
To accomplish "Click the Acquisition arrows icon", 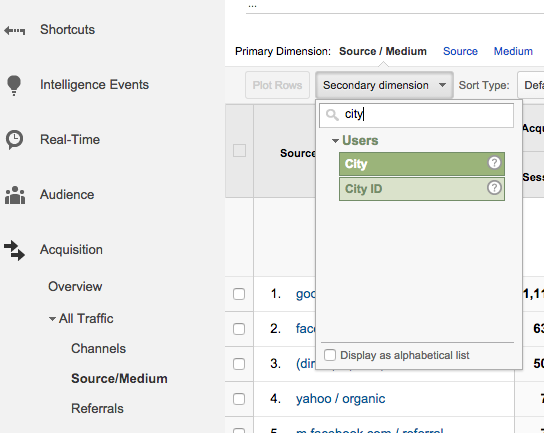I will click(x=14, y=250).
